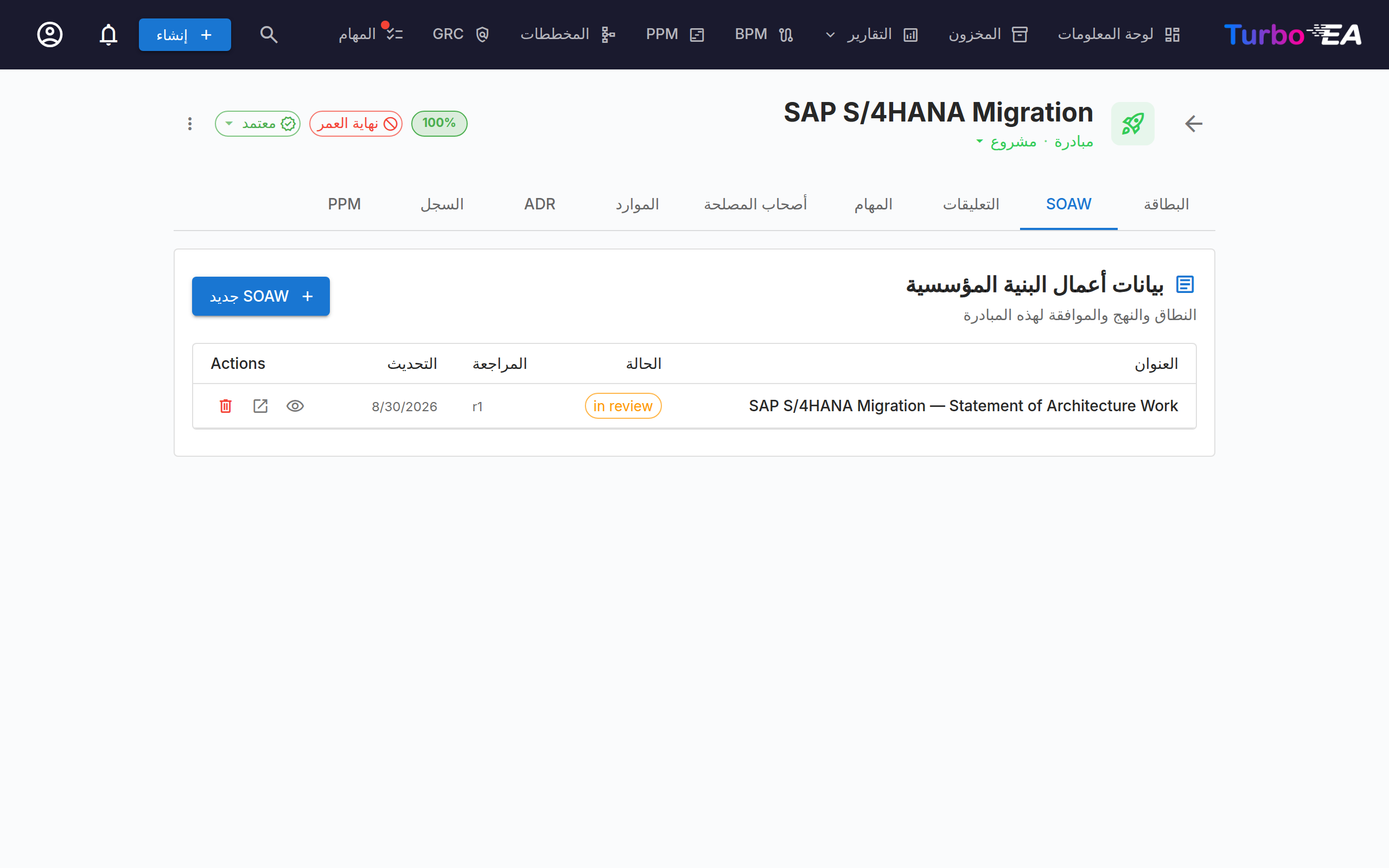Click the r1 revision cell
Viewport: 1389px width, 868px height.
477,407
